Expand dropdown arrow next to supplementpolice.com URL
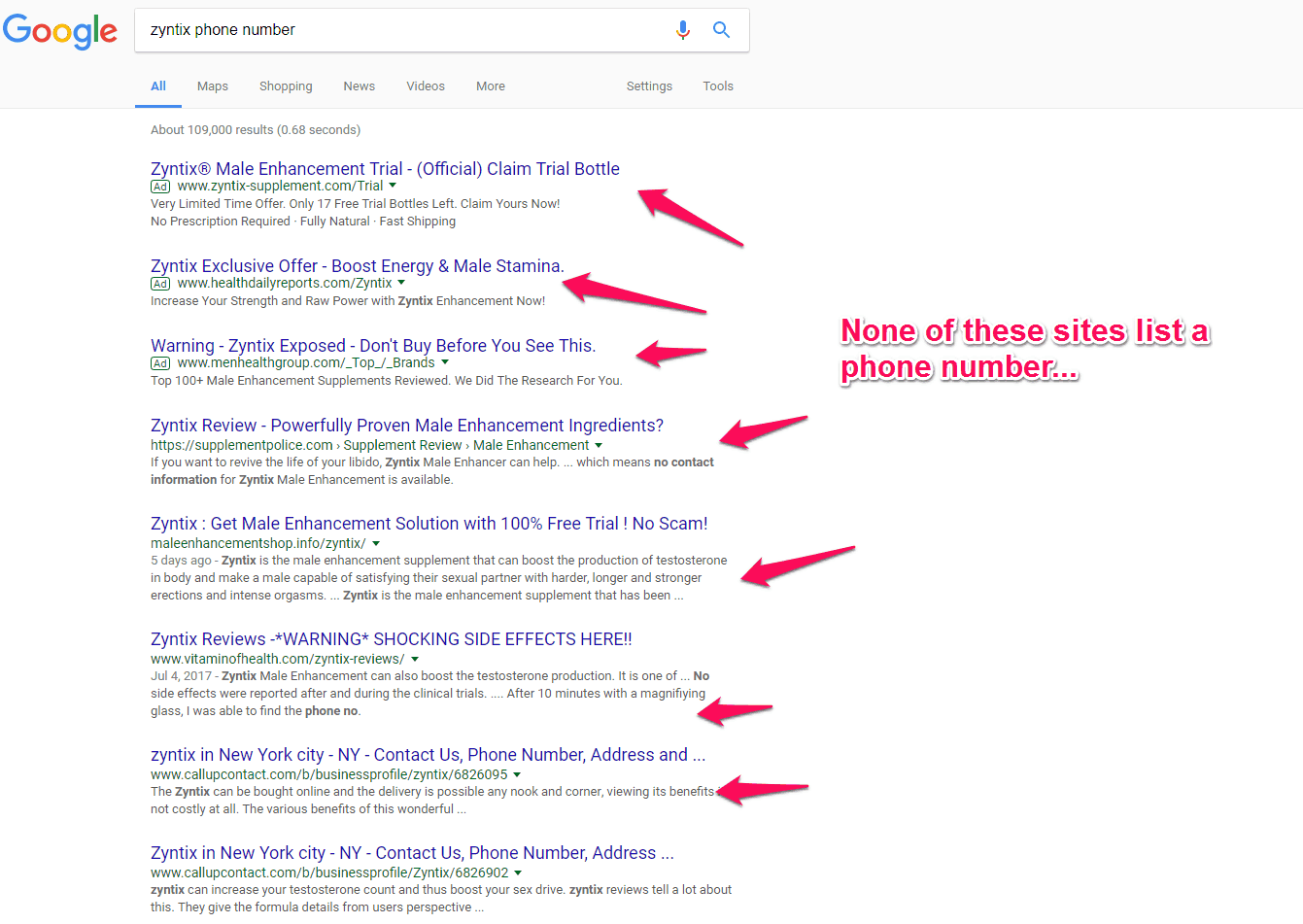1303x924 pixels. click(x=599, y=445)
